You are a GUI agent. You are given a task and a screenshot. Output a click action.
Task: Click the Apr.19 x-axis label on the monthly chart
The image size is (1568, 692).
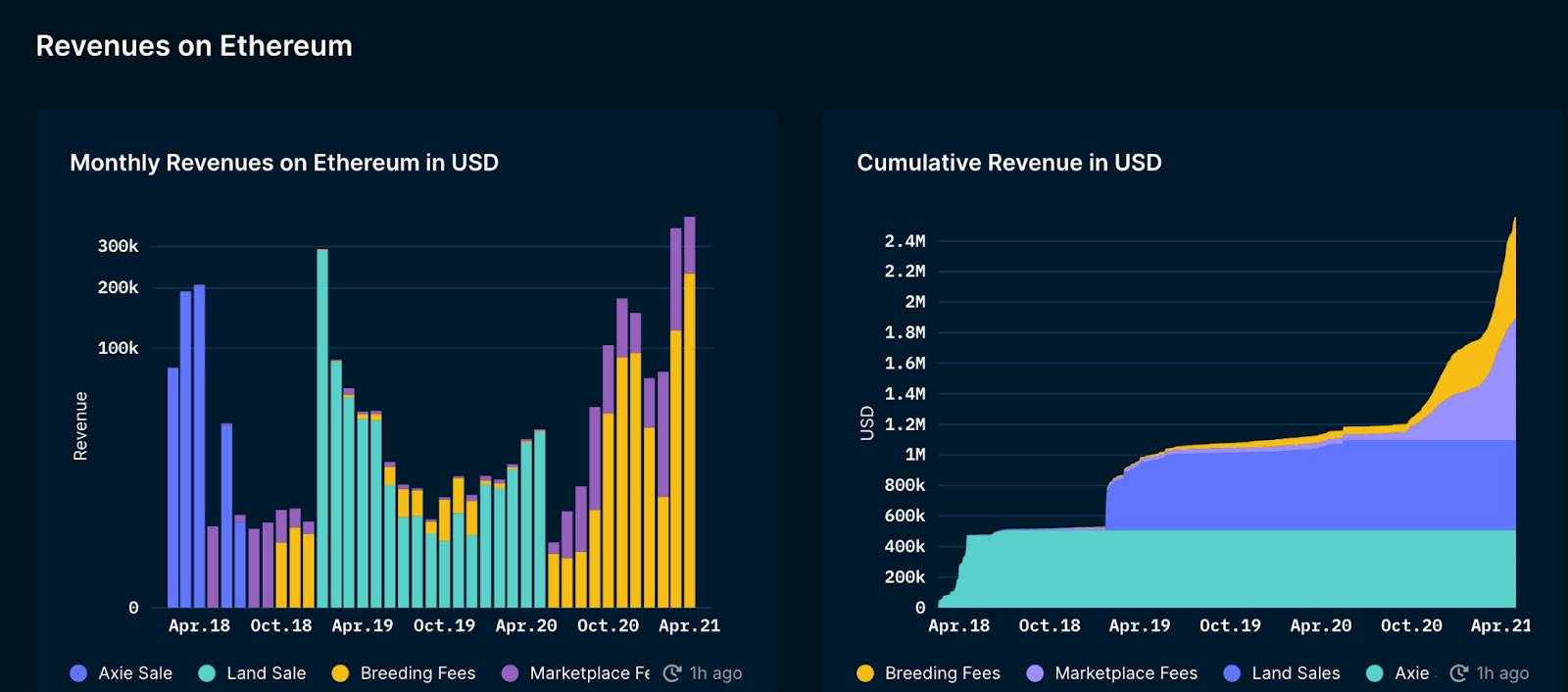[363, 625]
